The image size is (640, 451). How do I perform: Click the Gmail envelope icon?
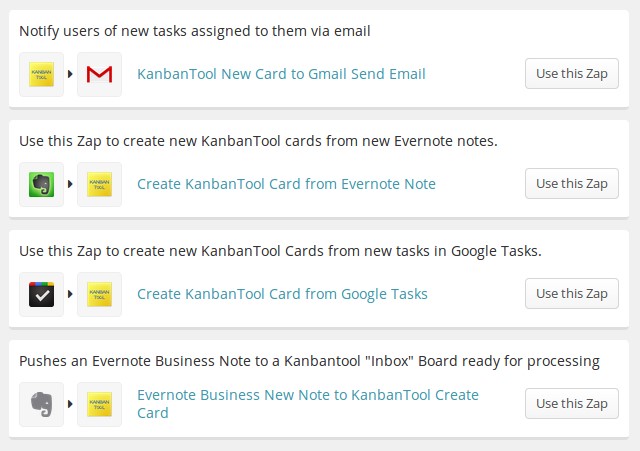tap(99, 74)
